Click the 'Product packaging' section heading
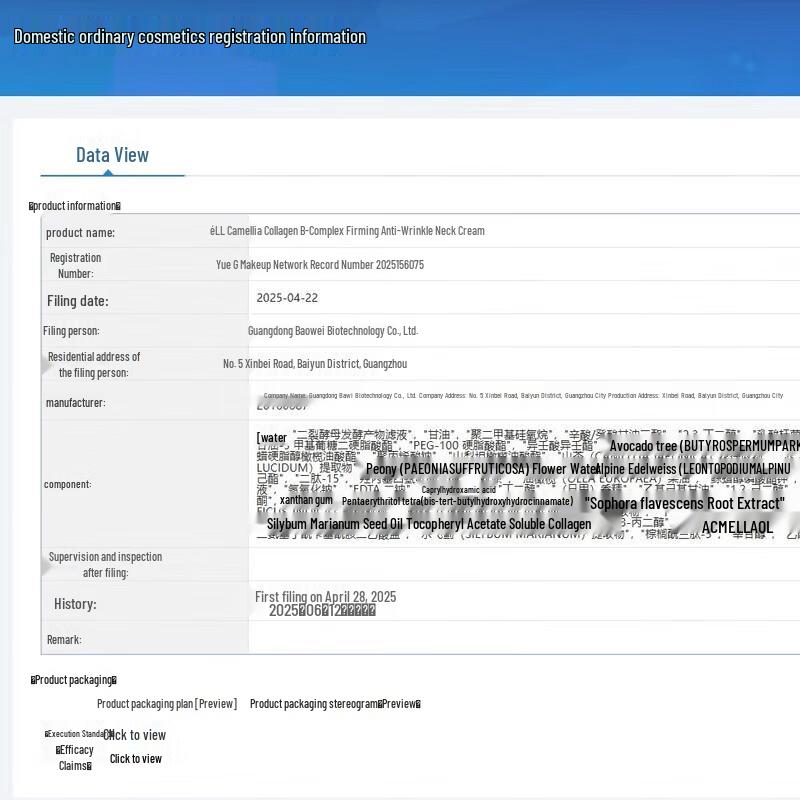 coord(73,680)
